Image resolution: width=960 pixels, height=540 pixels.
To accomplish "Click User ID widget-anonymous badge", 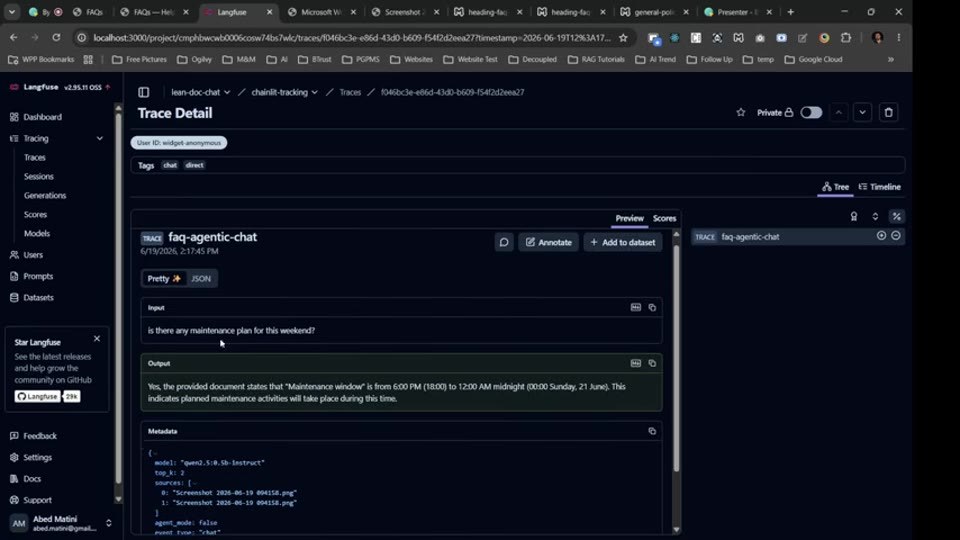I will click(x=179, y=143).
